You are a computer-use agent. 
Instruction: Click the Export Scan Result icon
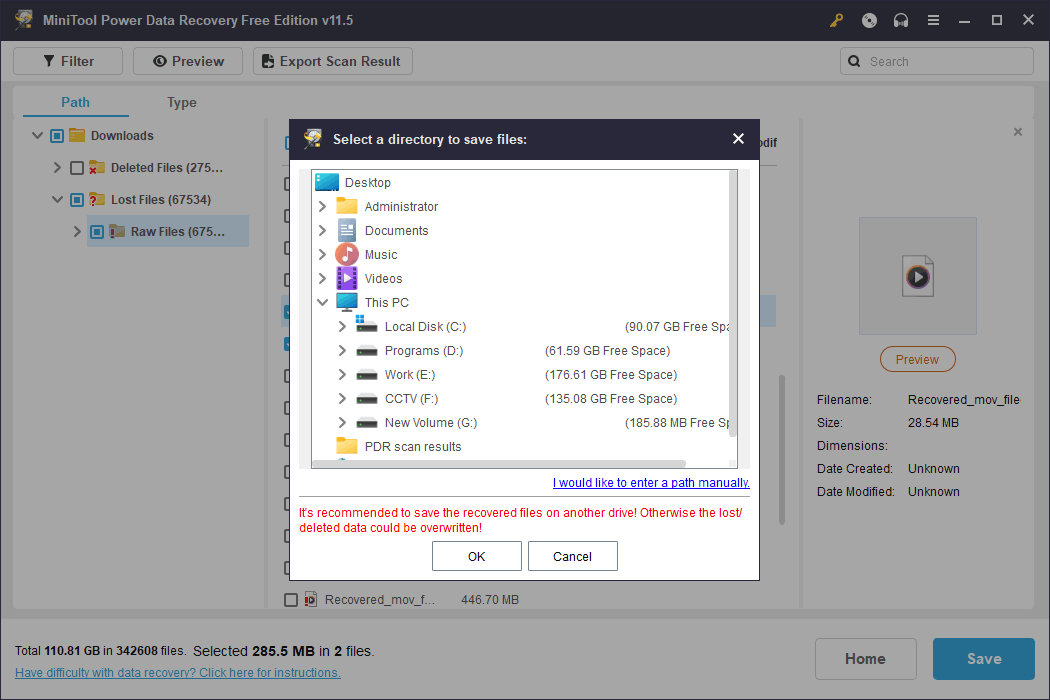(x=267, y=60)
